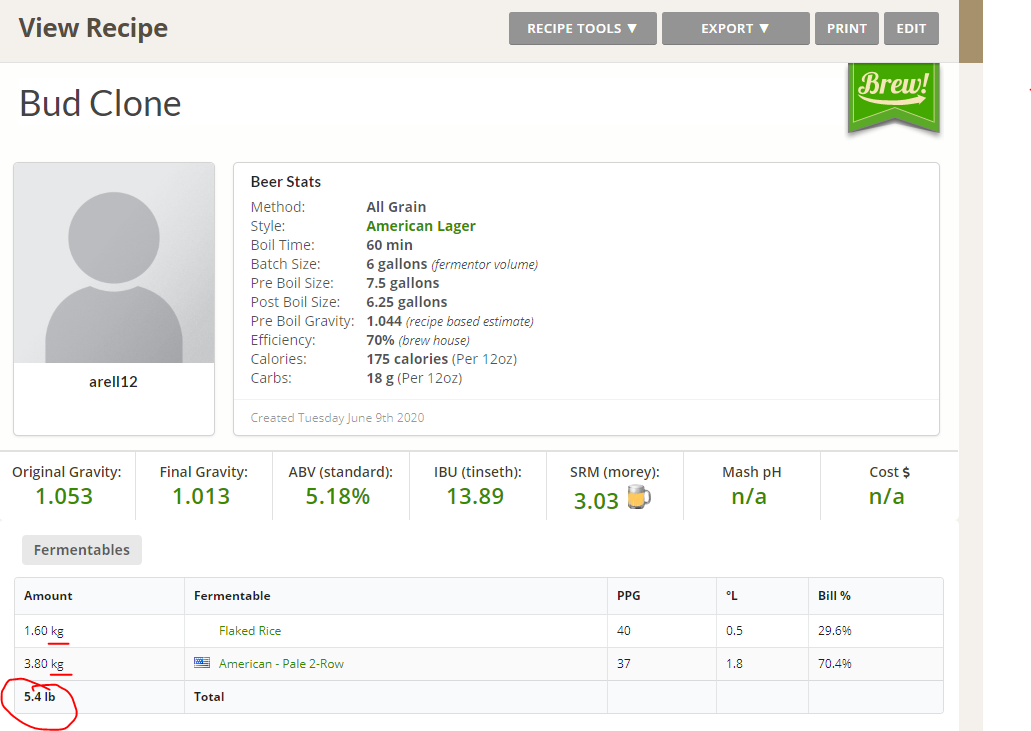Select the ABV value 5.18%
The image size is (1031, 731).
point(338,496)
